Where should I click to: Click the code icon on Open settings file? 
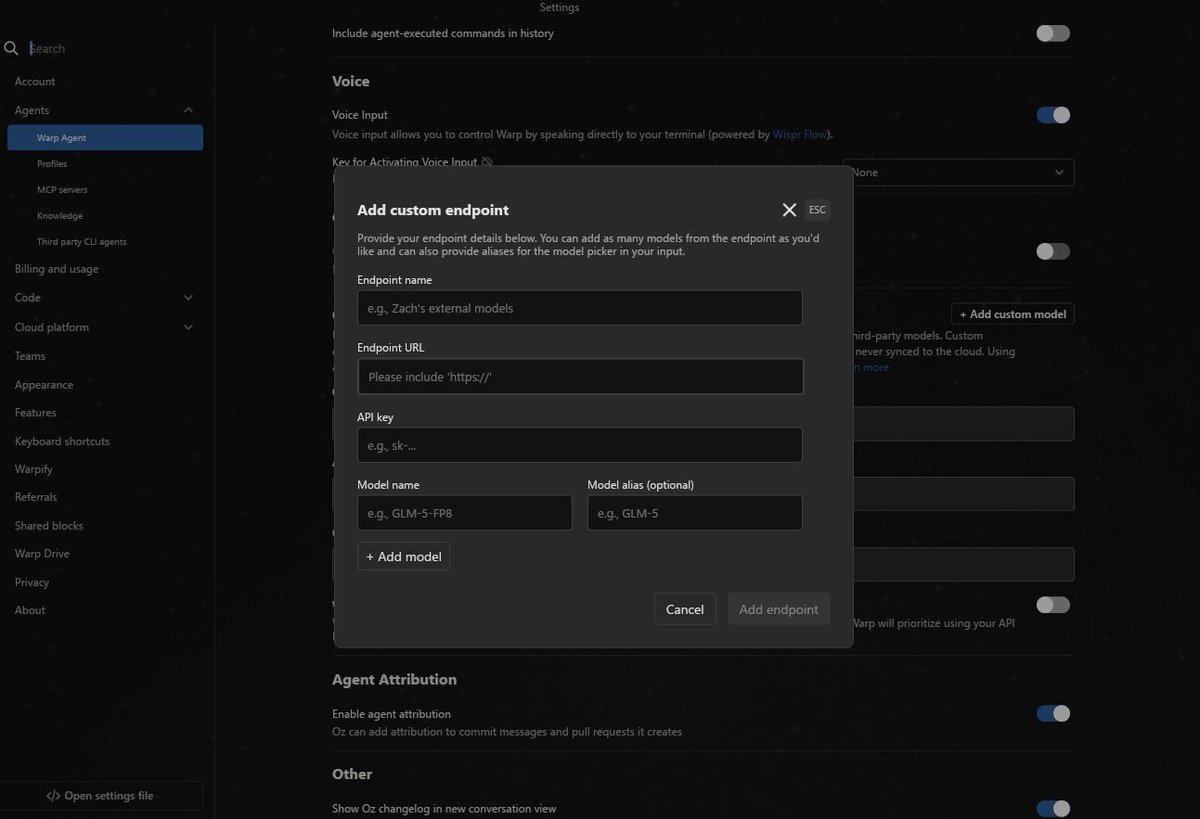click(x=53, y=796)
